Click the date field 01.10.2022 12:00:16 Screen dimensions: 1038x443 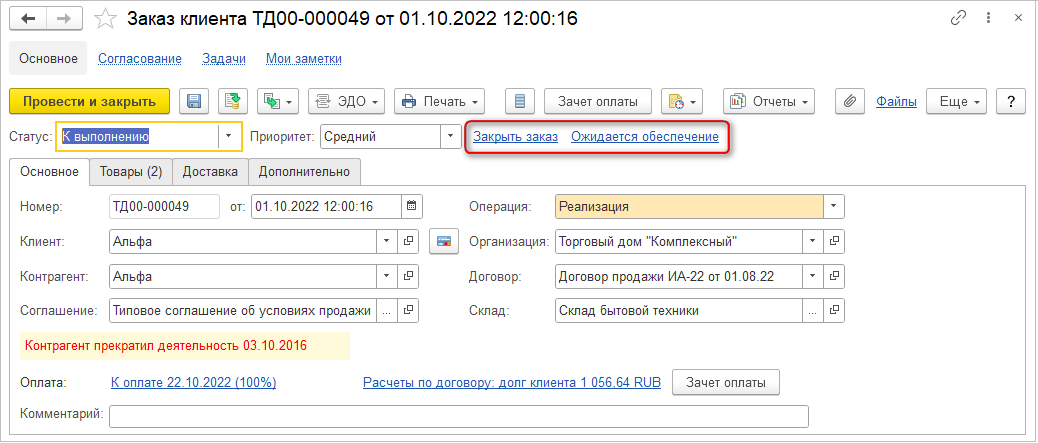[x=326, y=206]
